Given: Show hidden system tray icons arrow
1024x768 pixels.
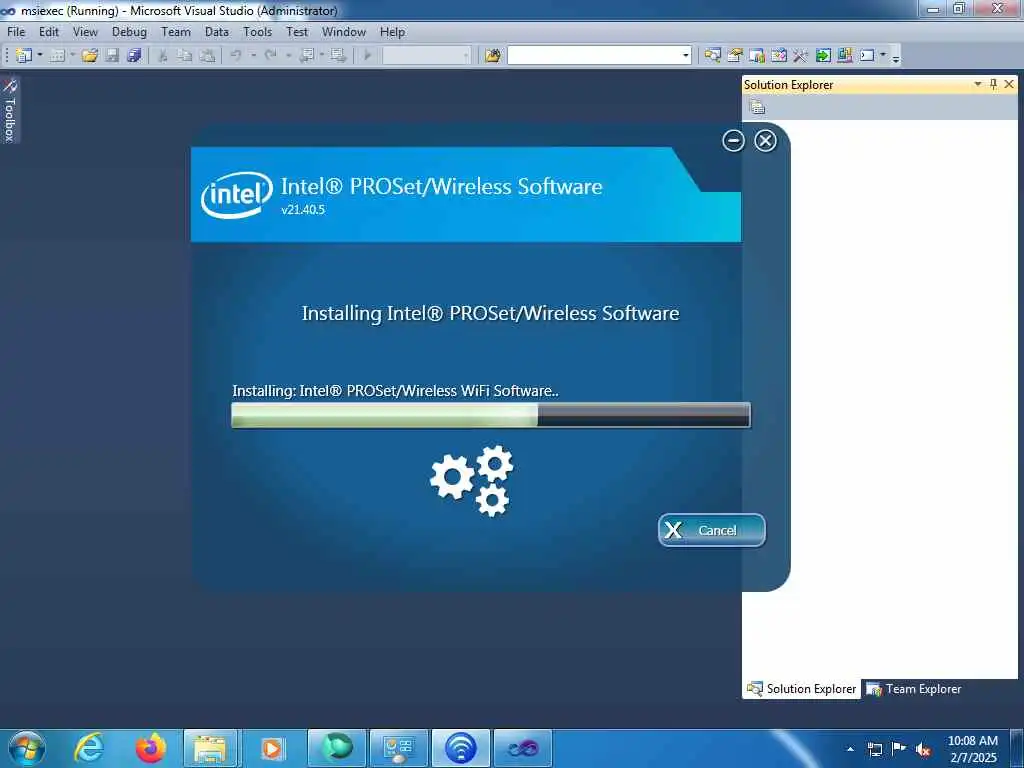Looking at the screenshot, I should [x=850, y=749].
